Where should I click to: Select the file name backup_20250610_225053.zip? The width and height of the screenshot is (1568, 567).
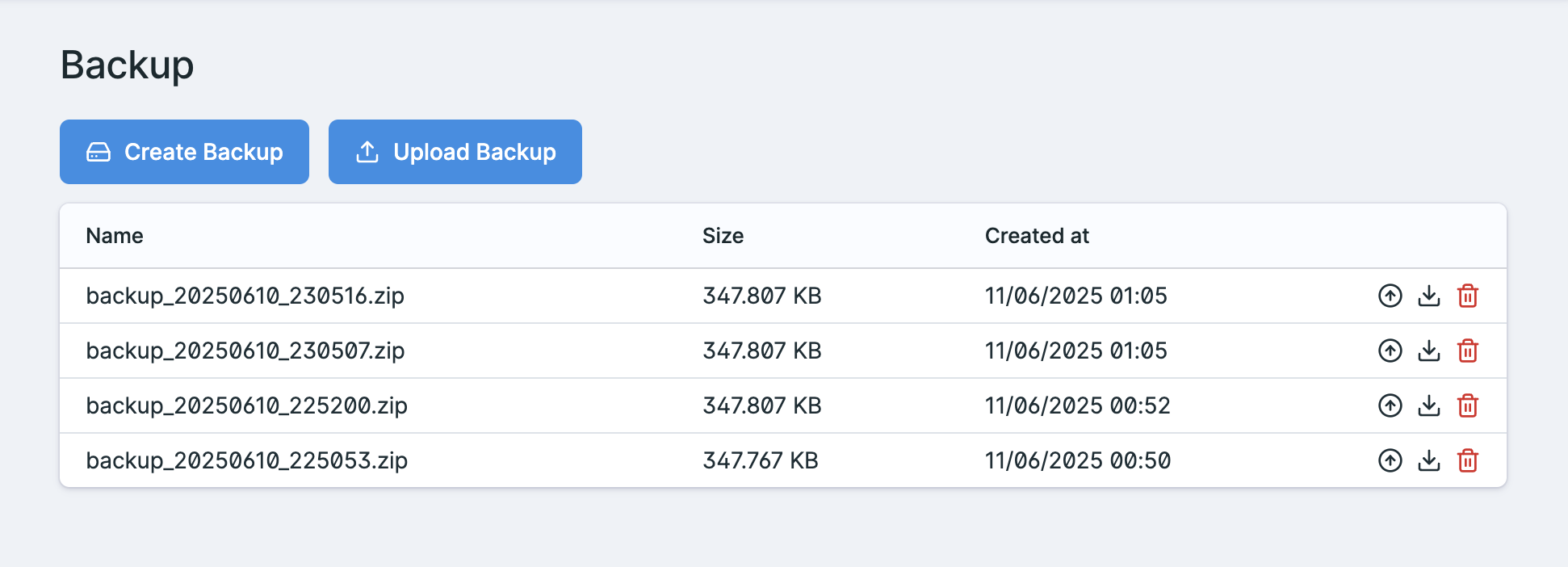click(x=247, y=461)
